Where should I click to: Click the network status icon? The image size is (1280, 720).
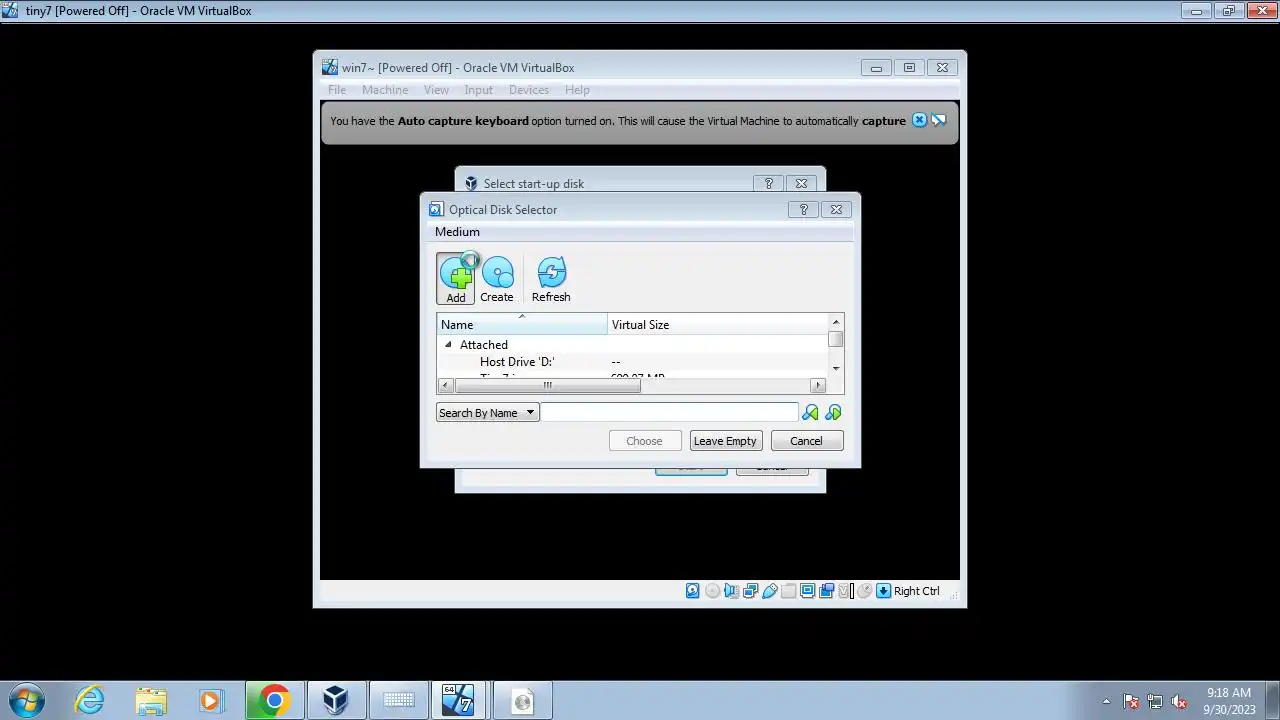tap(750, 591)
